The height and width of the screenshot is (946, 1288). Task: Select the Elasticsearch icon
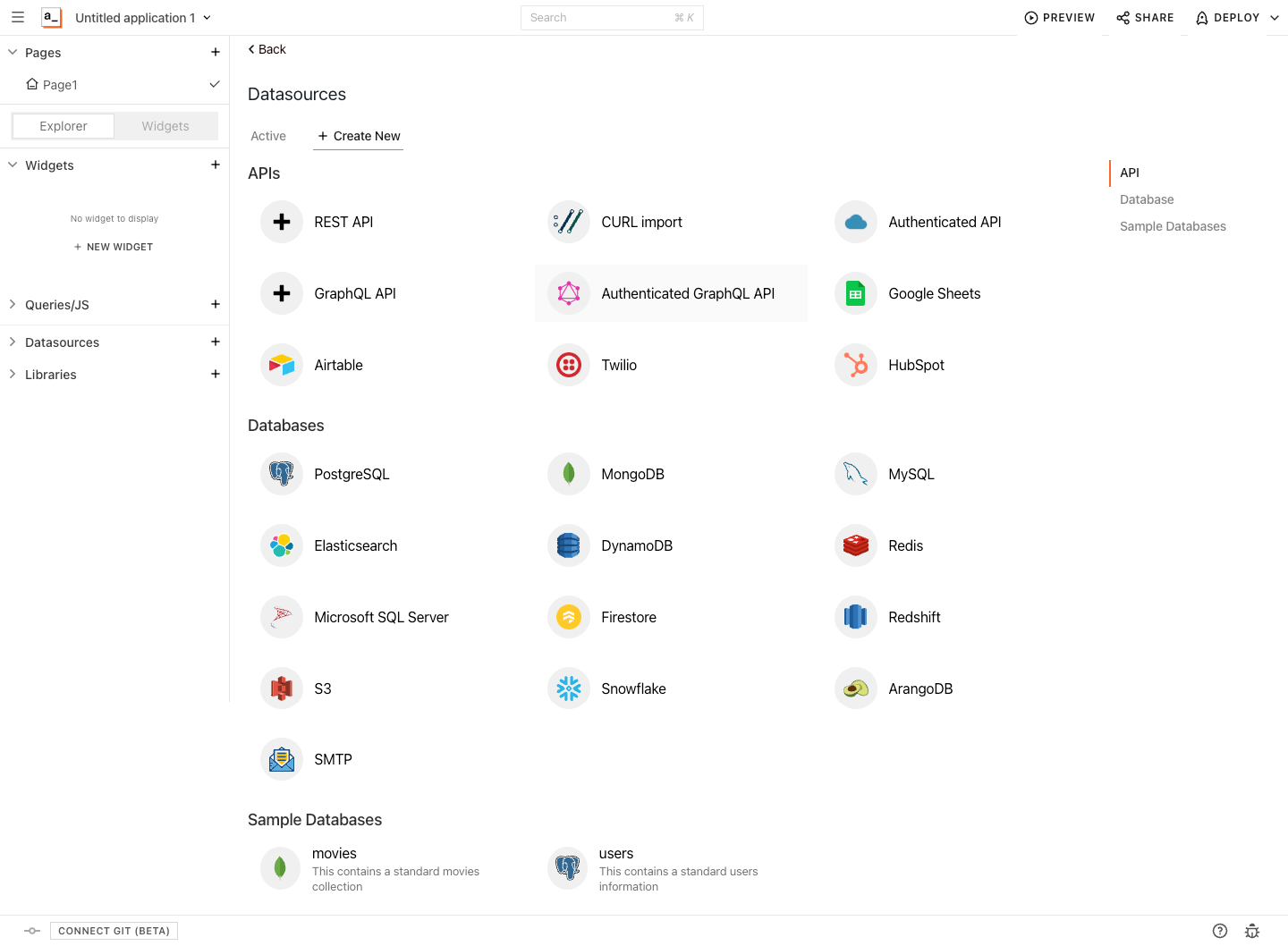[x=282, y=545]
